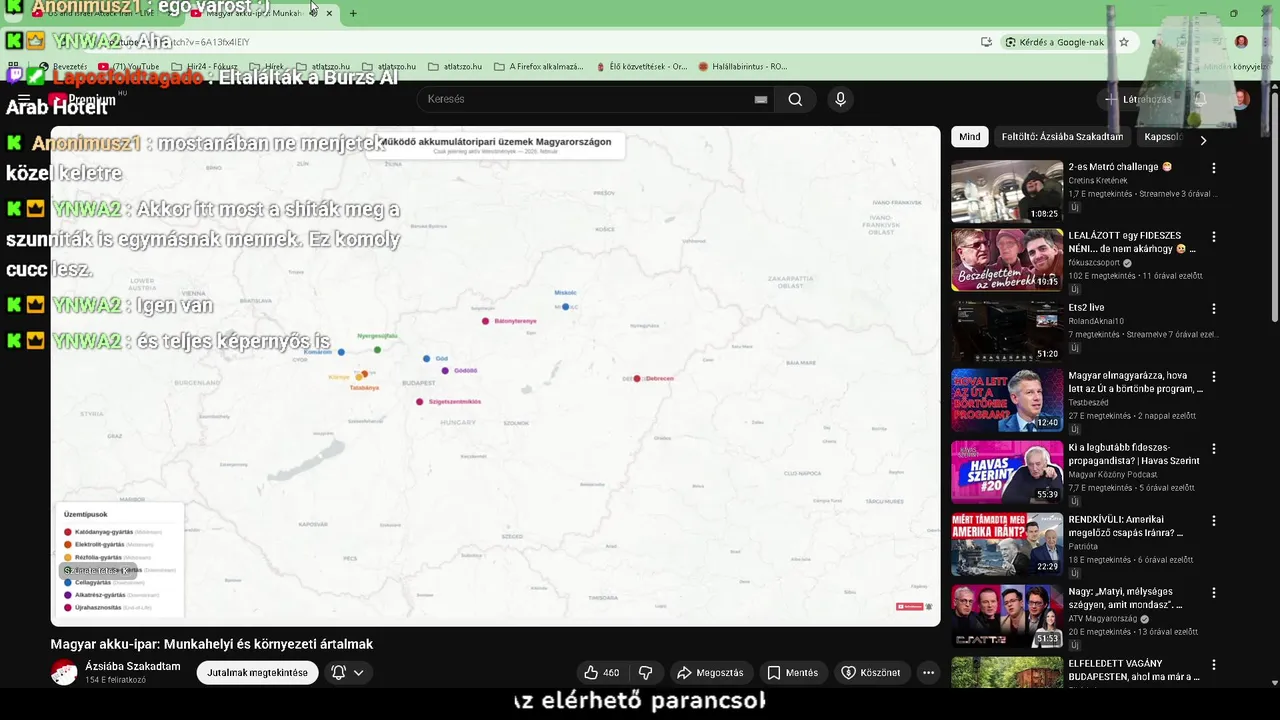Image resolution: width=1280 pixels, height=720 pixels.
Task: Open options for LEALÁZOTT egy FIDESZES video
Action: click(1214, 238)
